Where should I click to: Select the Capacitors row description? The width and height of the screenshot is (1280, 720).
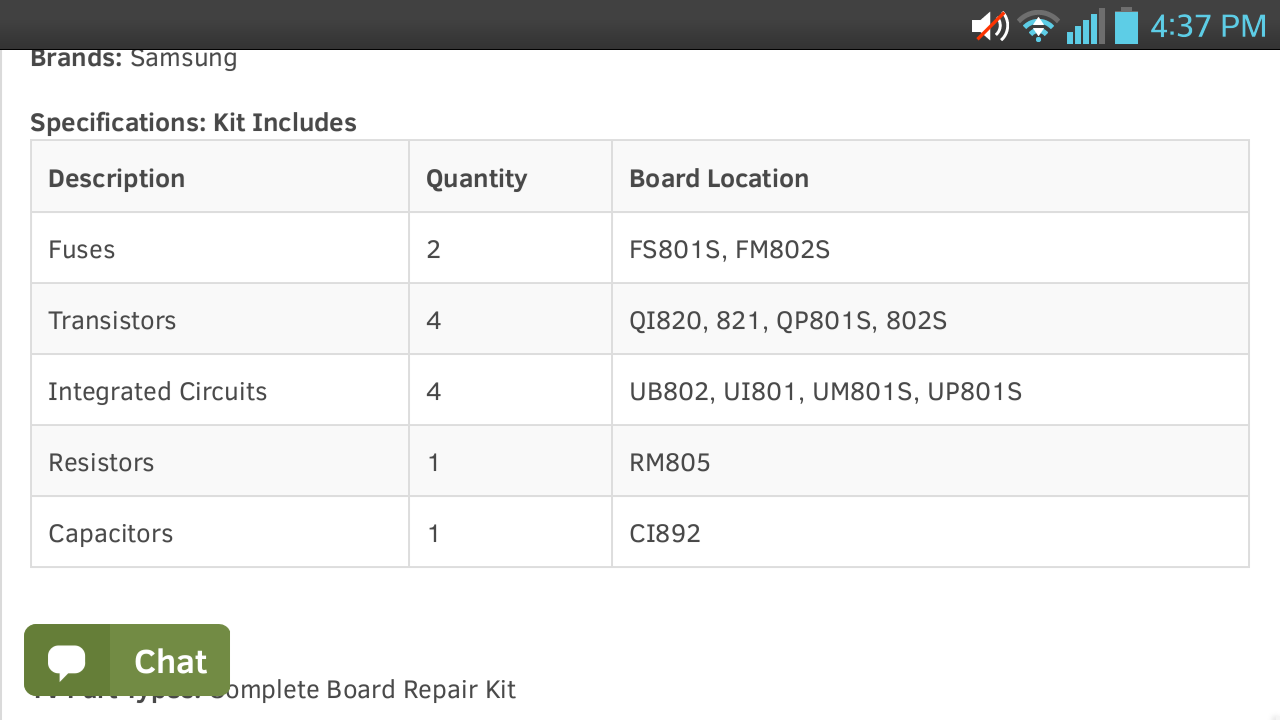[x=111, y=533]
